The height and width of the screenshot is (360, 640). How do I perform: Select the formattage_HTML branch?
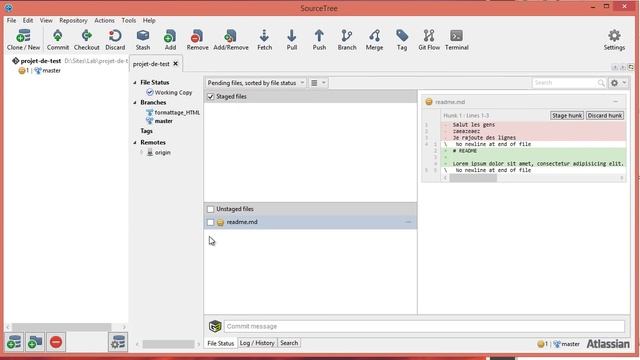click(173, 113)
